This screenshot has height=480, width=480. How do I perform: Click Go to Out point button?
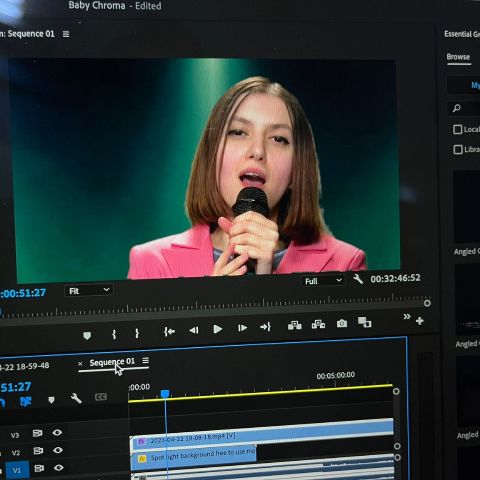(x=266, y=327)
